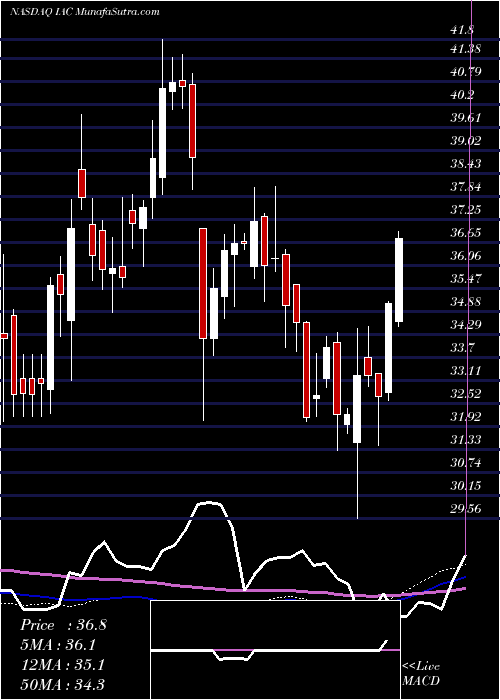Click inside the MACD inset panel
The height and width of the screenshot is (700, 500).
275,650
